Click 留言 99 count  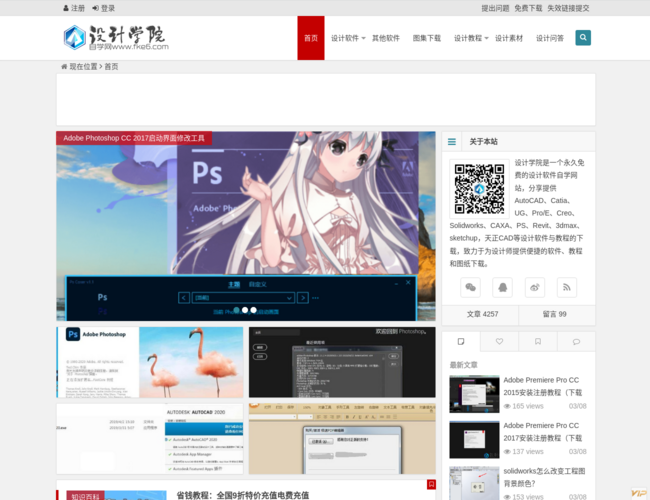(555, 314)
